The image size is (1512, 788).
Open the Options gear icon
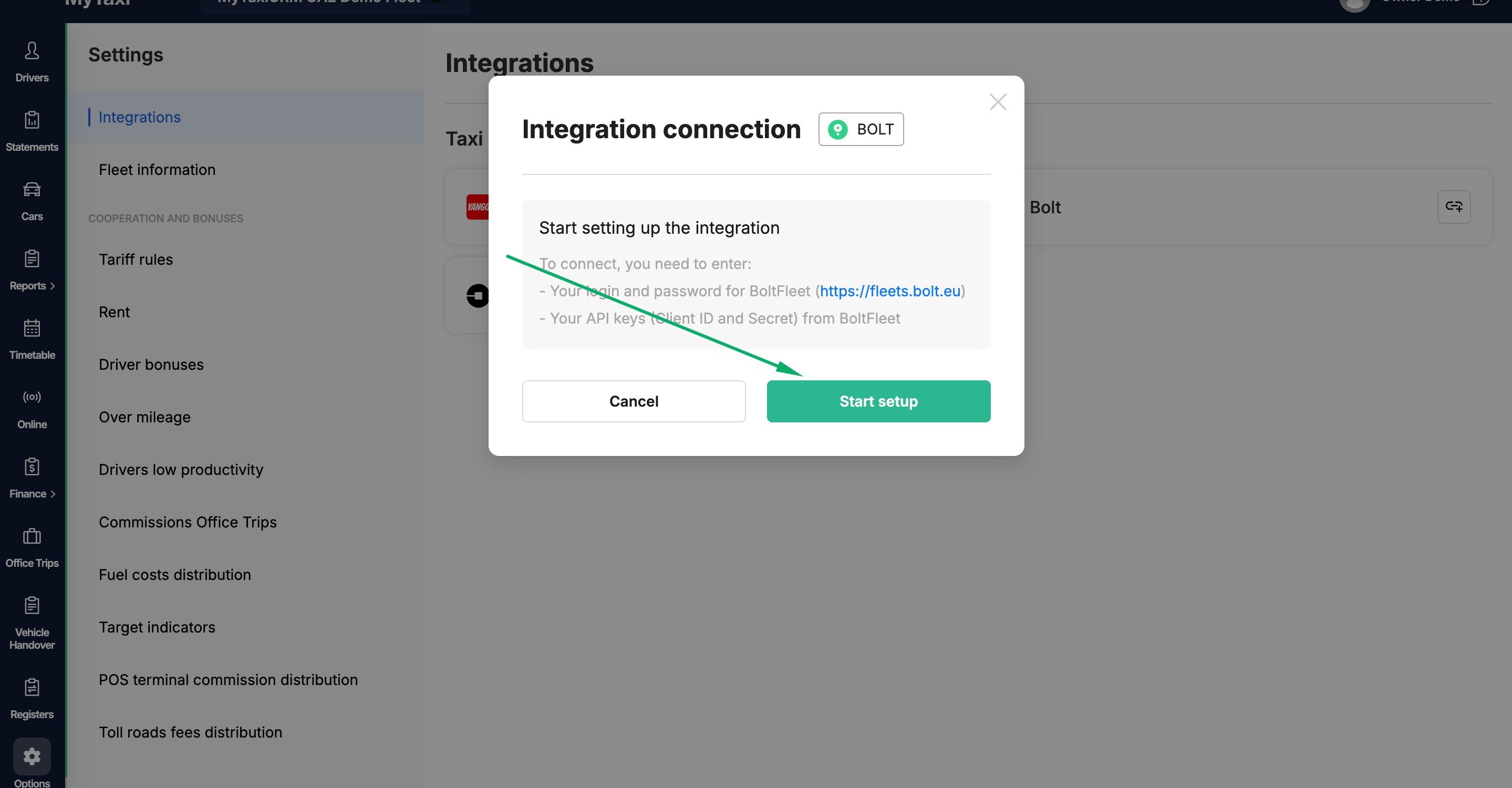[32, 756]
